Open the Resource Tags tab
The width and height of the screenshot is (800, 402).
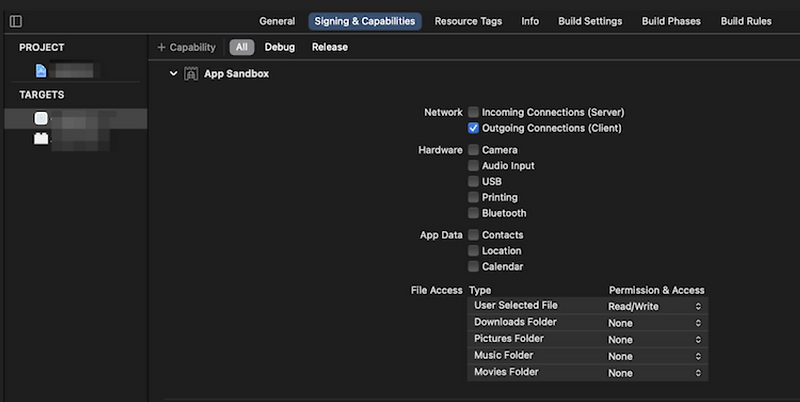(x=468, y=21)
